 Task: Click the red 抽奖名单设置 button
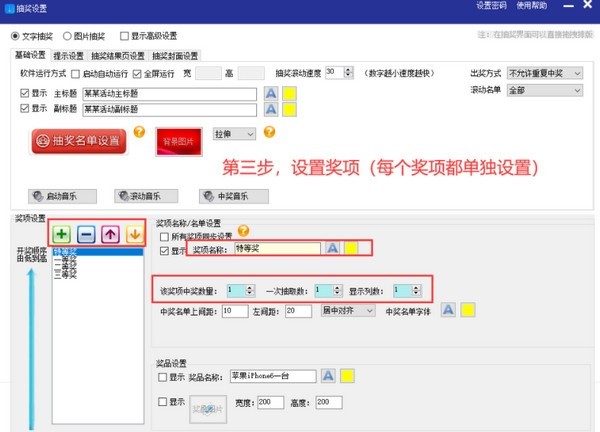coord(79,141)
